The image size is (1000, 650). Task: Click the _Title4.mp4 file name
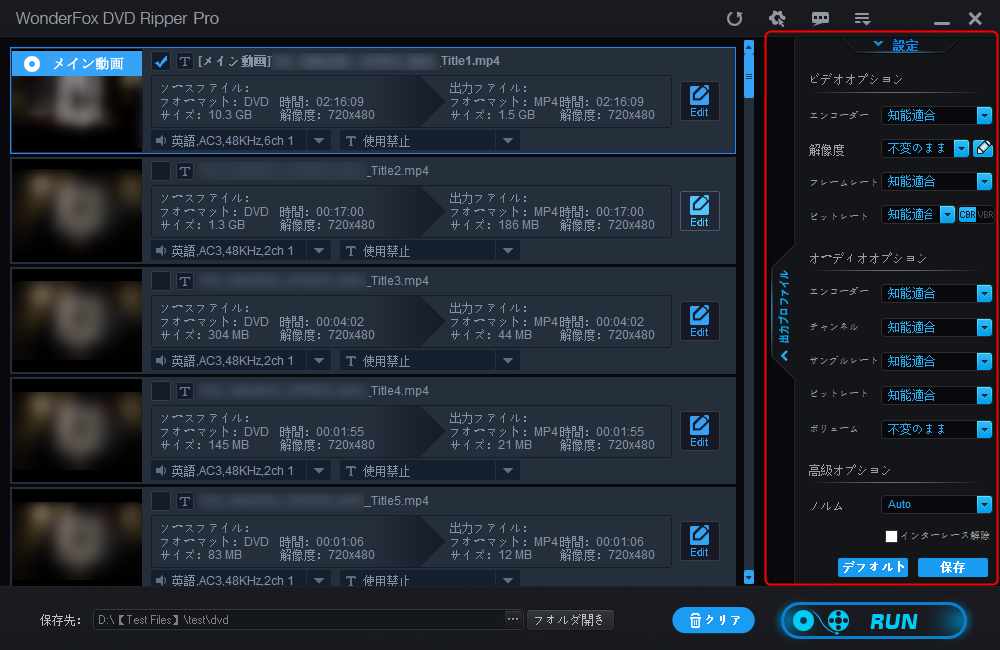398,391
